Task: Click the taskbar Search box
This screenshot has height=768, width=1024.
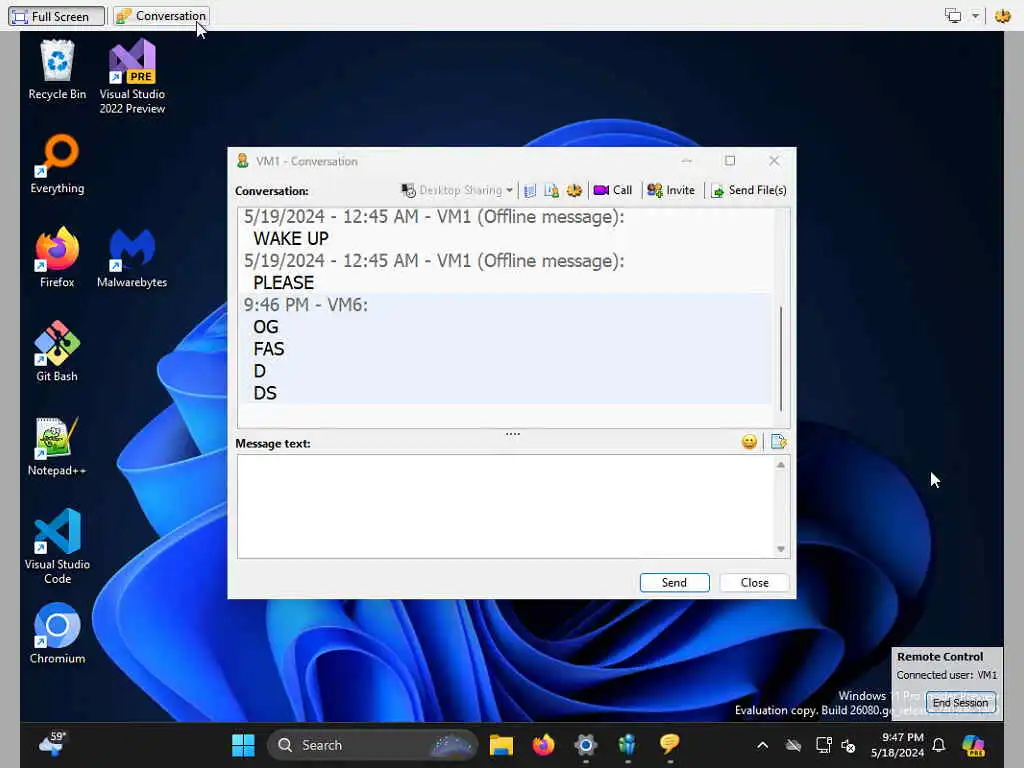Action: click(x=372, y=745)
